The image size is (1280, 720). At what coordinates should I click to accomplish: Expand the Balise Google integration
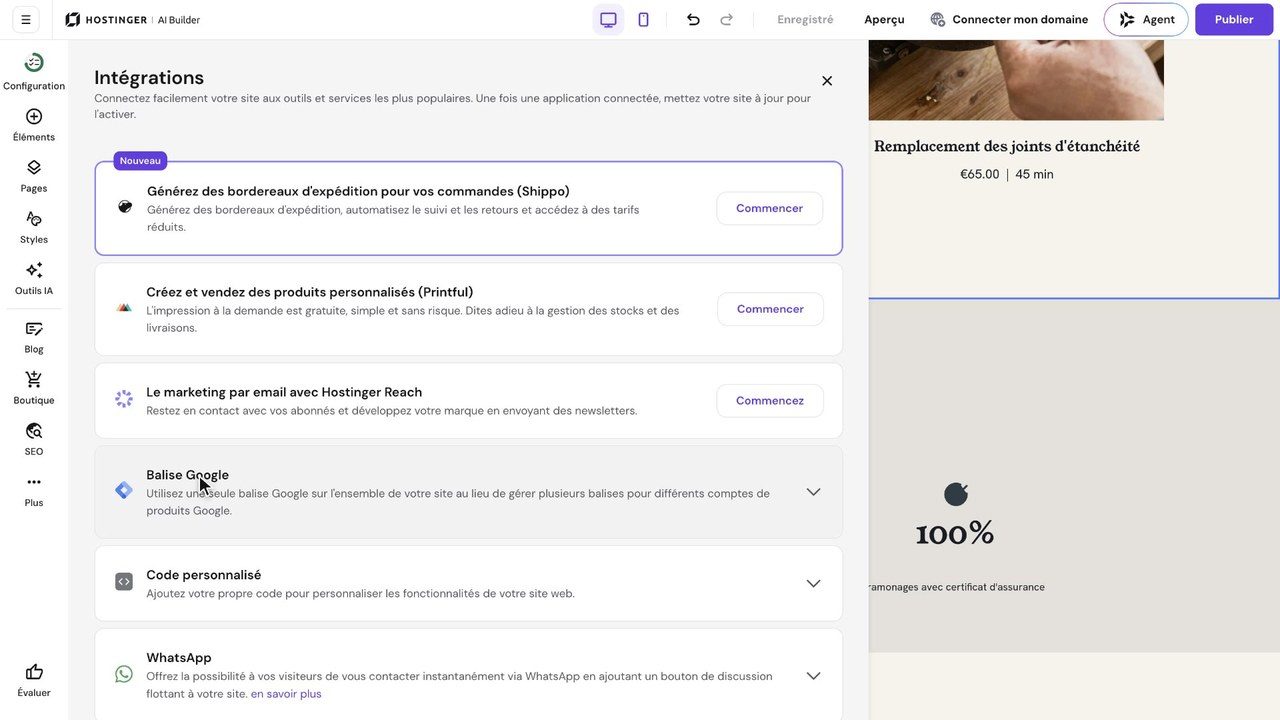[813, 492]
